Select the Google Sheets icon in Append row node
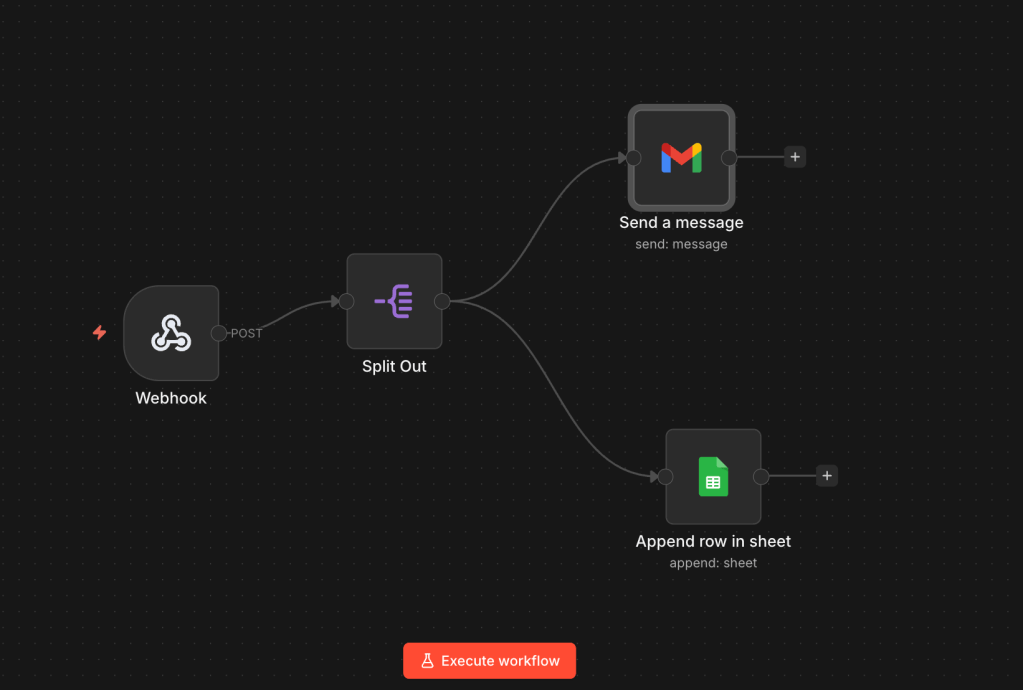 [x=712, y=476]
